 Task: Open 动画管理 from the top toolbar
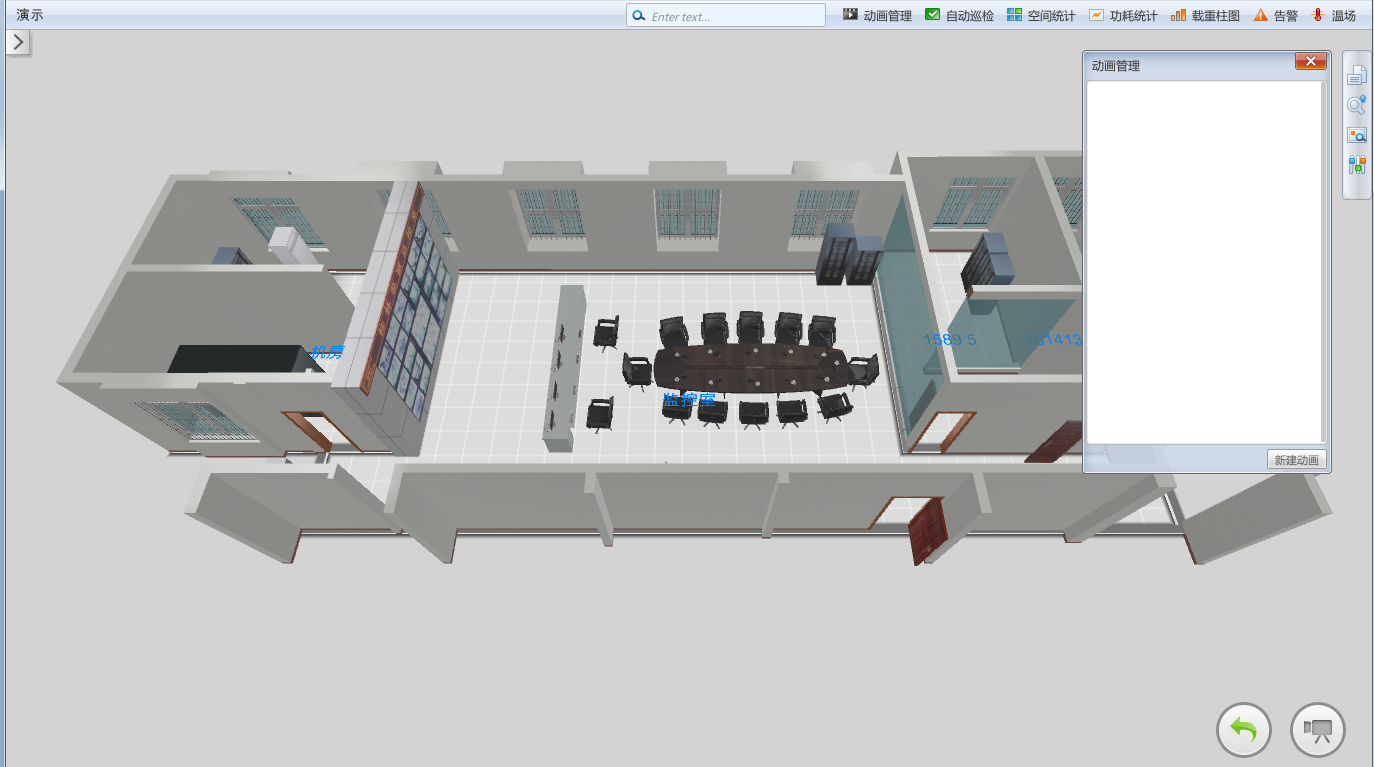point(877,15)
